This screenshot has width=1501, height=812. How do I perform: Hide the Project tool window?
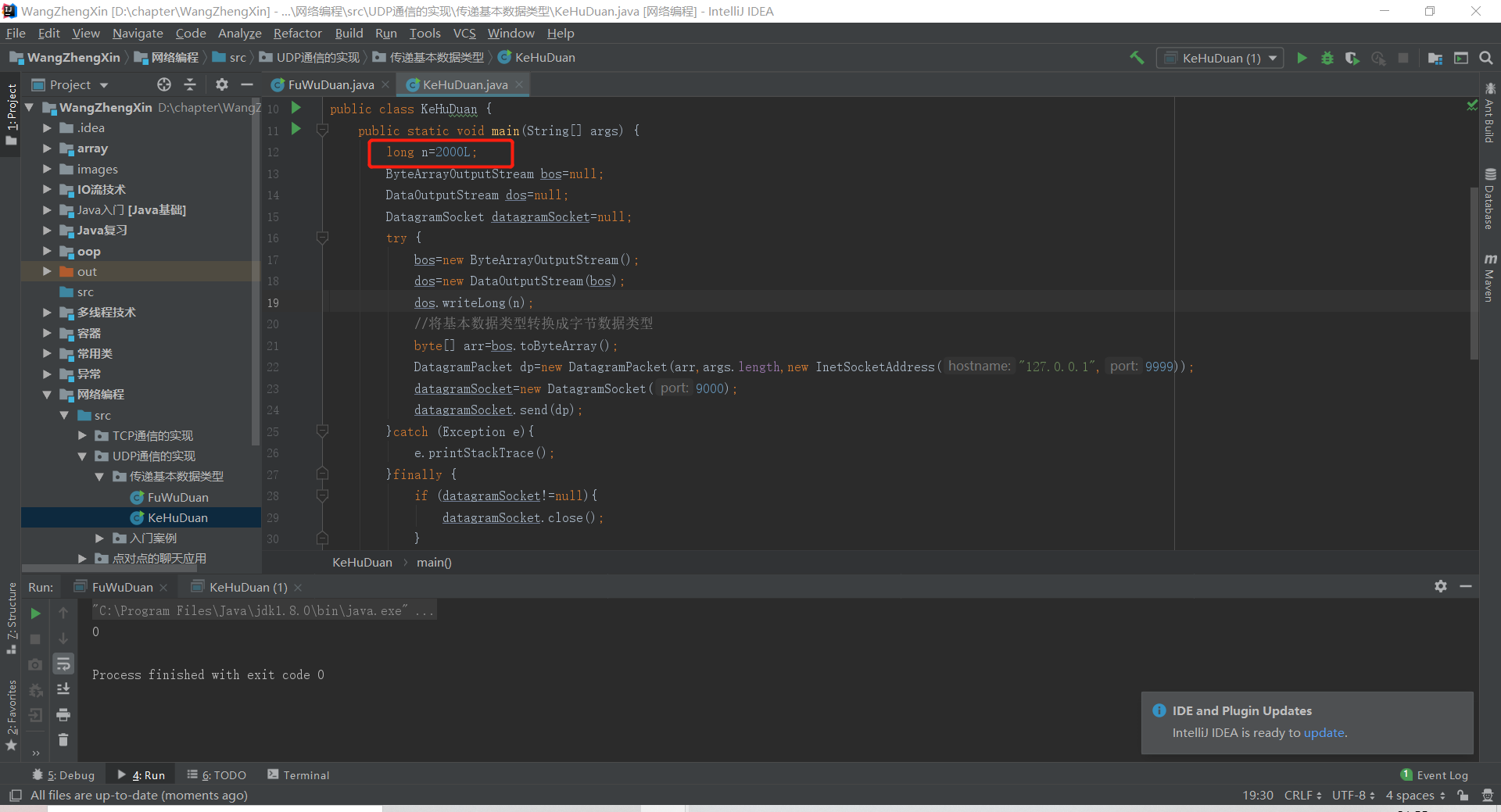pyautogui.click(x=247, y=84)
